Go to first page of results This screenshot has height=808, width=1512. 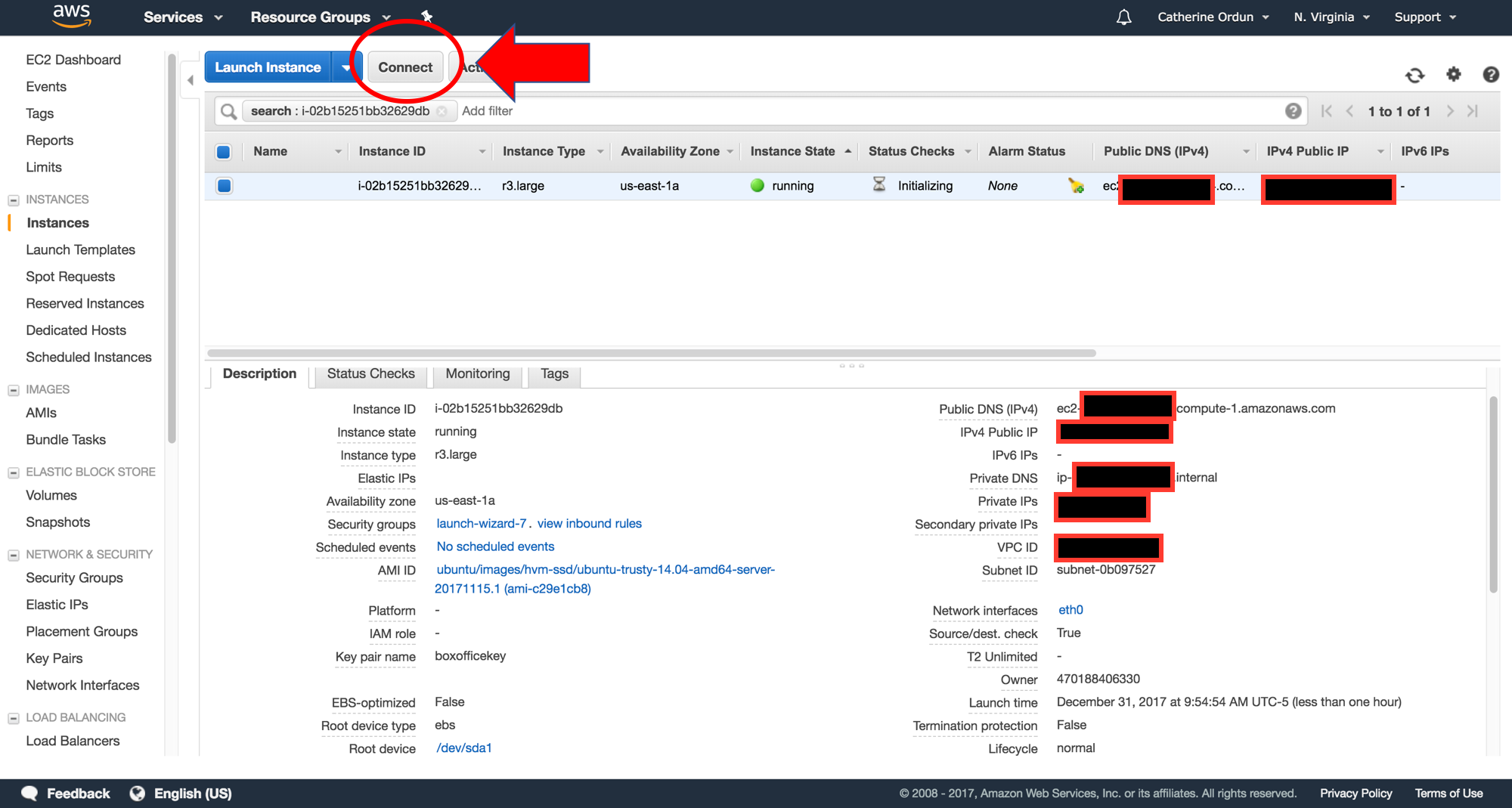(x=1326, y=111)
